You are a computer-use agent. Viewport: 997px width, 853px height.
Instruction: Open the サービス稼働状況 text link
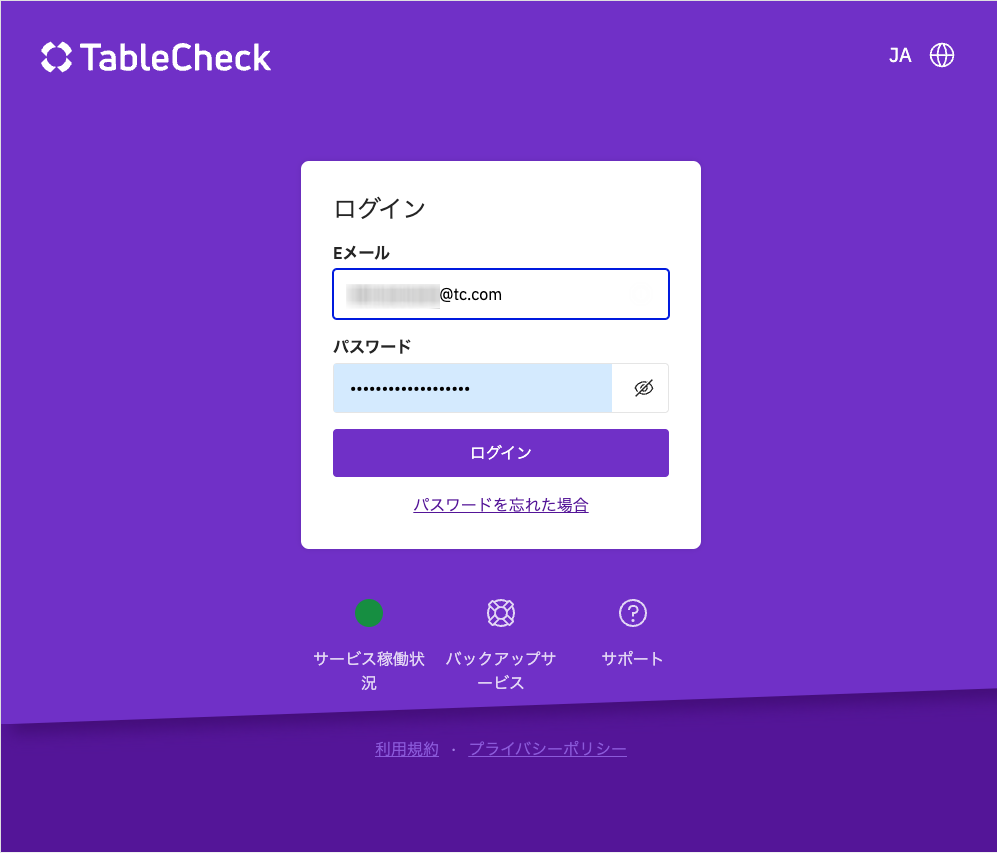pos(369,670)
